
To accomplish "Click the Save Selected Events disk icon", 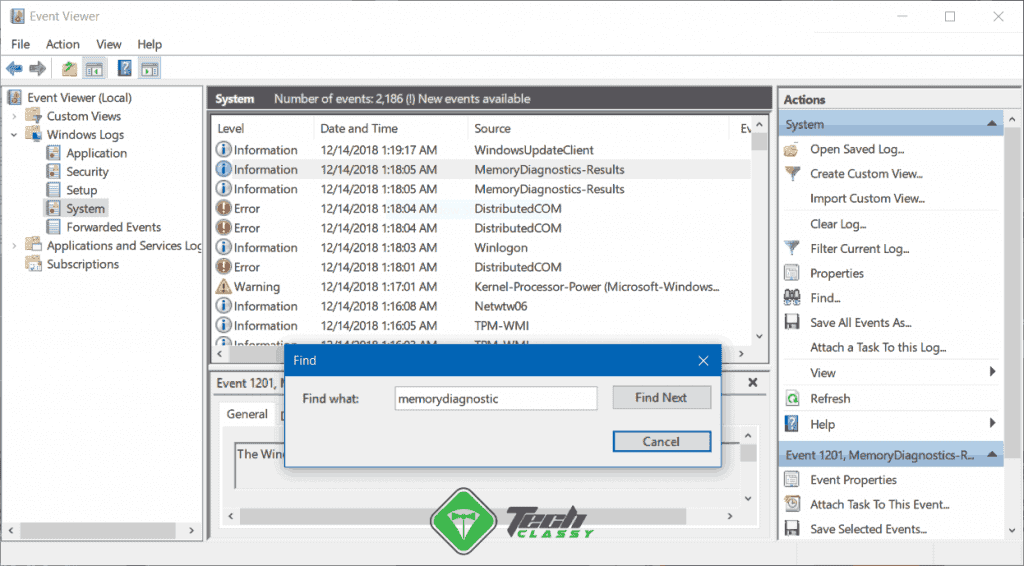I will click(792, 529).
